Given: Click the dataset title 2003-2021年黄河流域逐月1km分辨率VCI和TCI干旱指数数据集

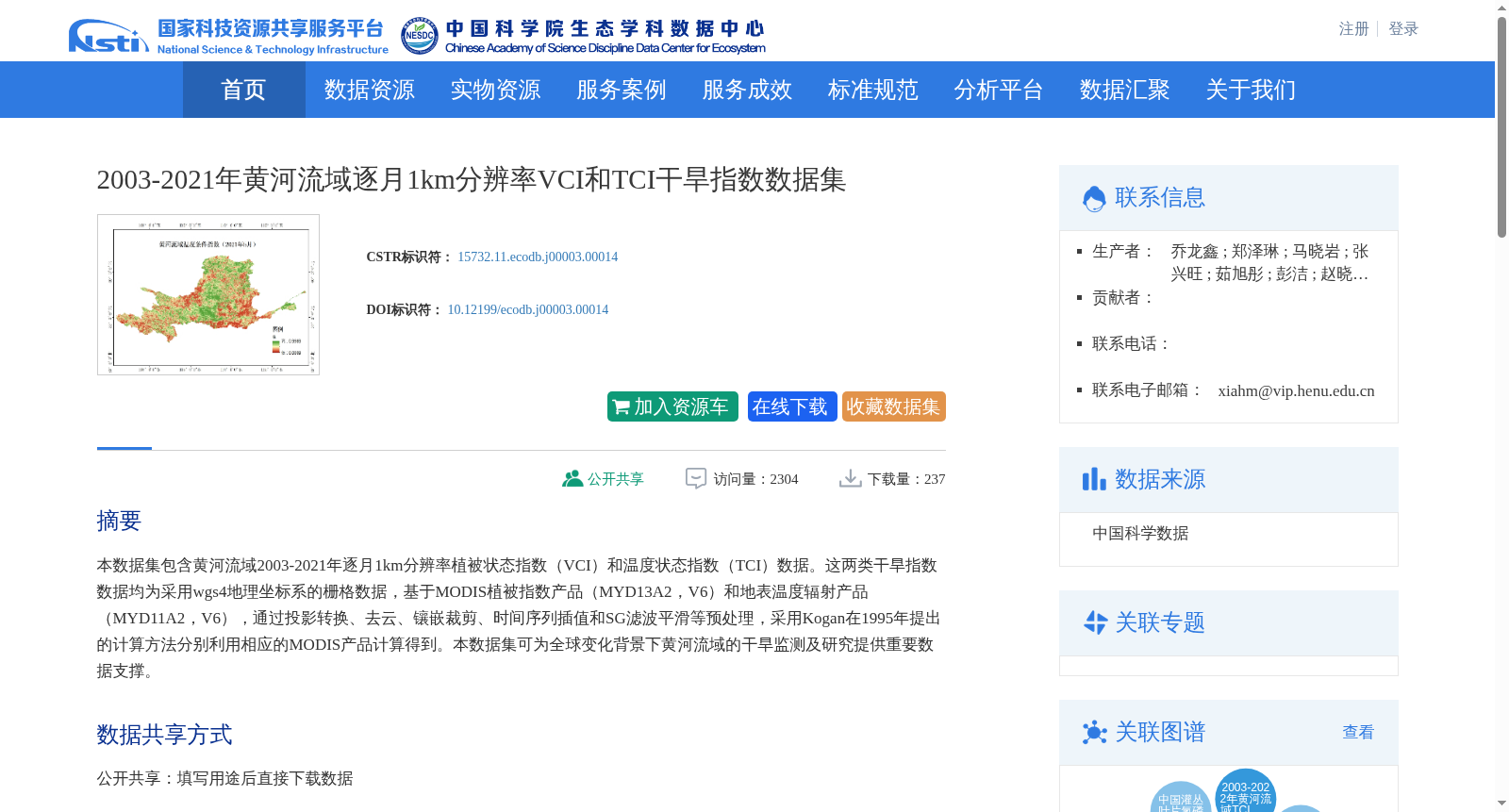Looking at the screenshot, I should 472,179.
